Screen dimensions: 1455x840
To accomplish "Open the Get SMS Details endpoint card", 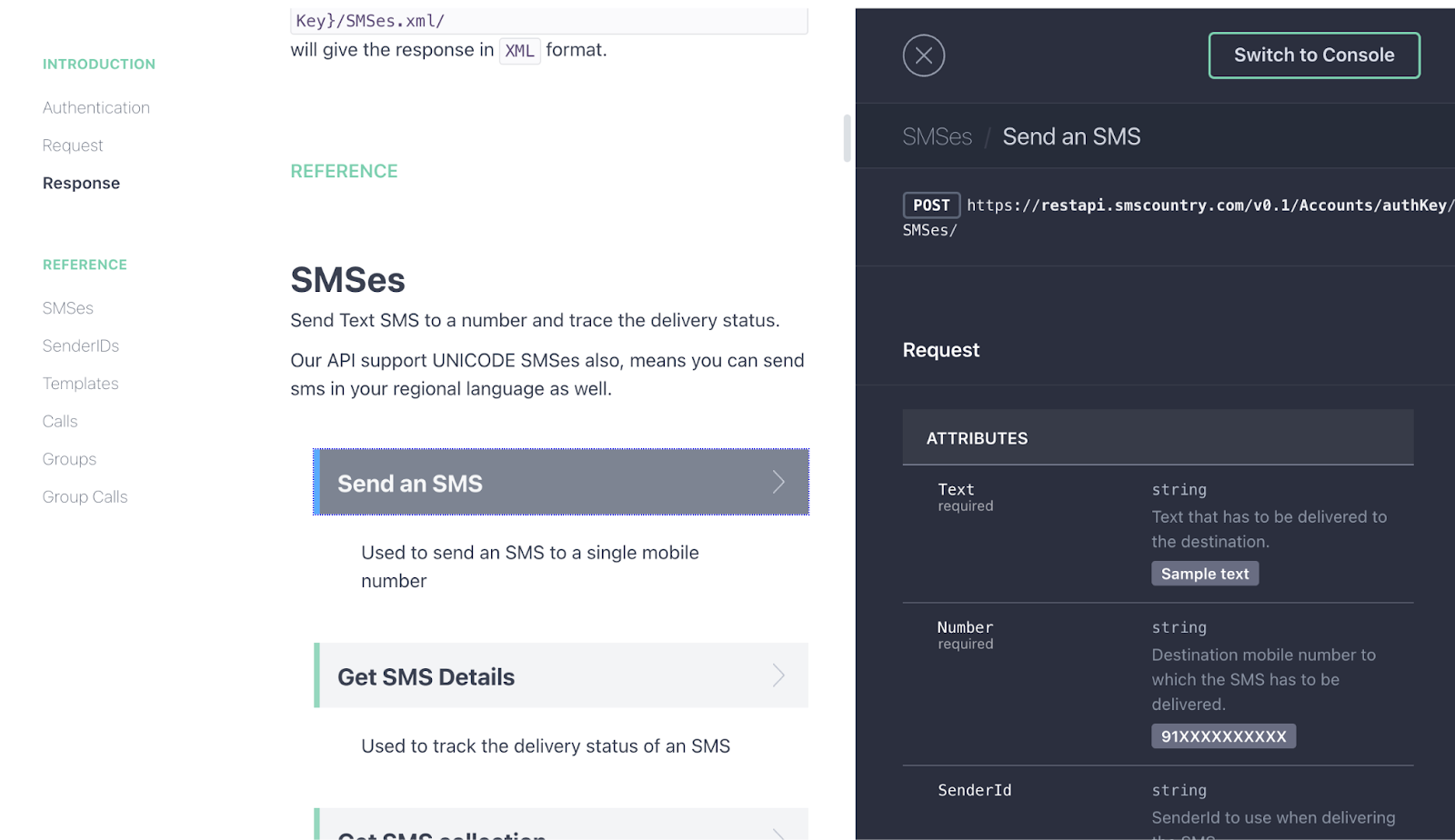I will coord(561,675).
